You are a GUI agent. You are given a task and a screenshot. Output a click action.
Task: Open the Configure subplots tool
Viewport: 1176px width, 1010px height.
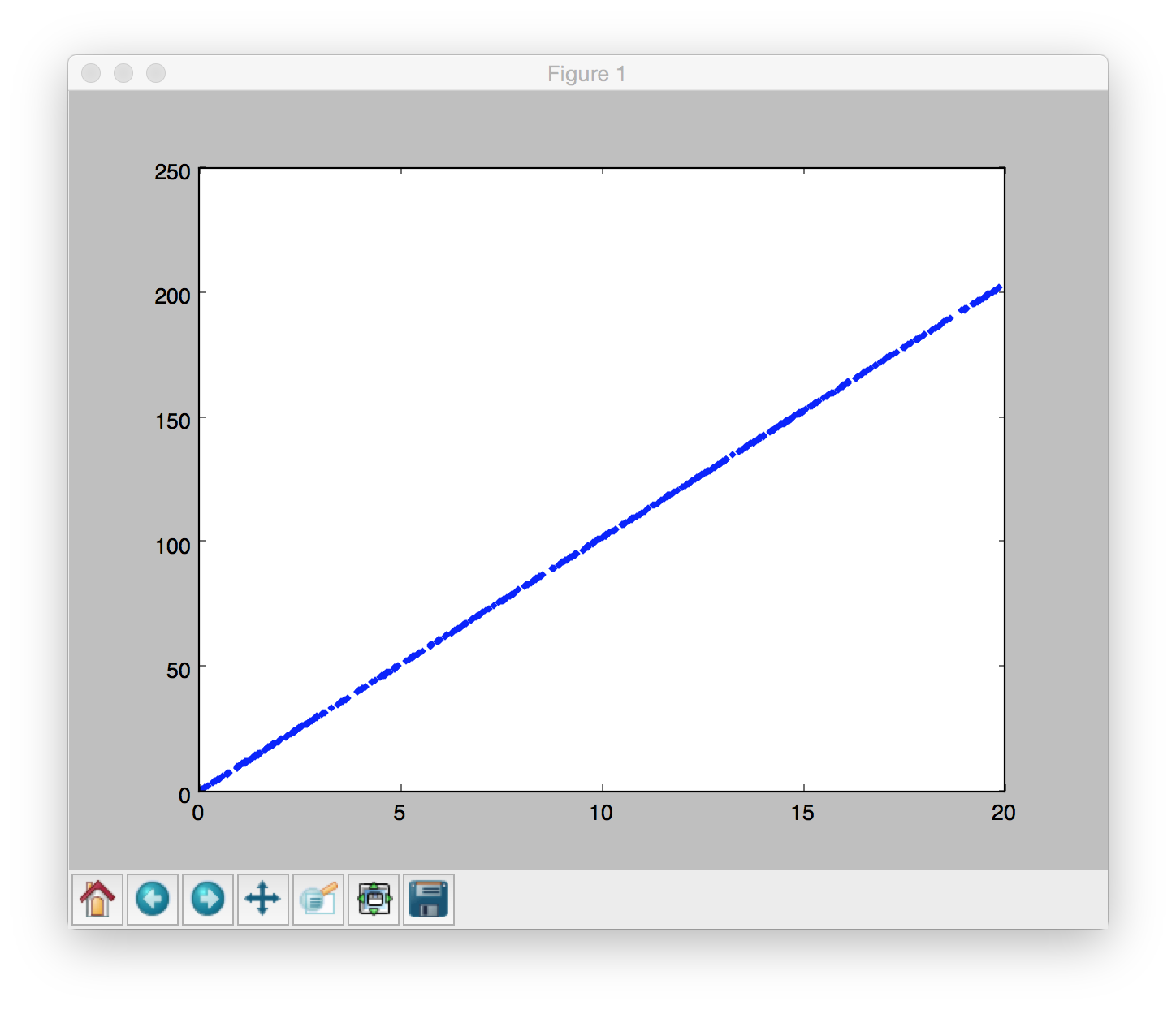[374, 899]
